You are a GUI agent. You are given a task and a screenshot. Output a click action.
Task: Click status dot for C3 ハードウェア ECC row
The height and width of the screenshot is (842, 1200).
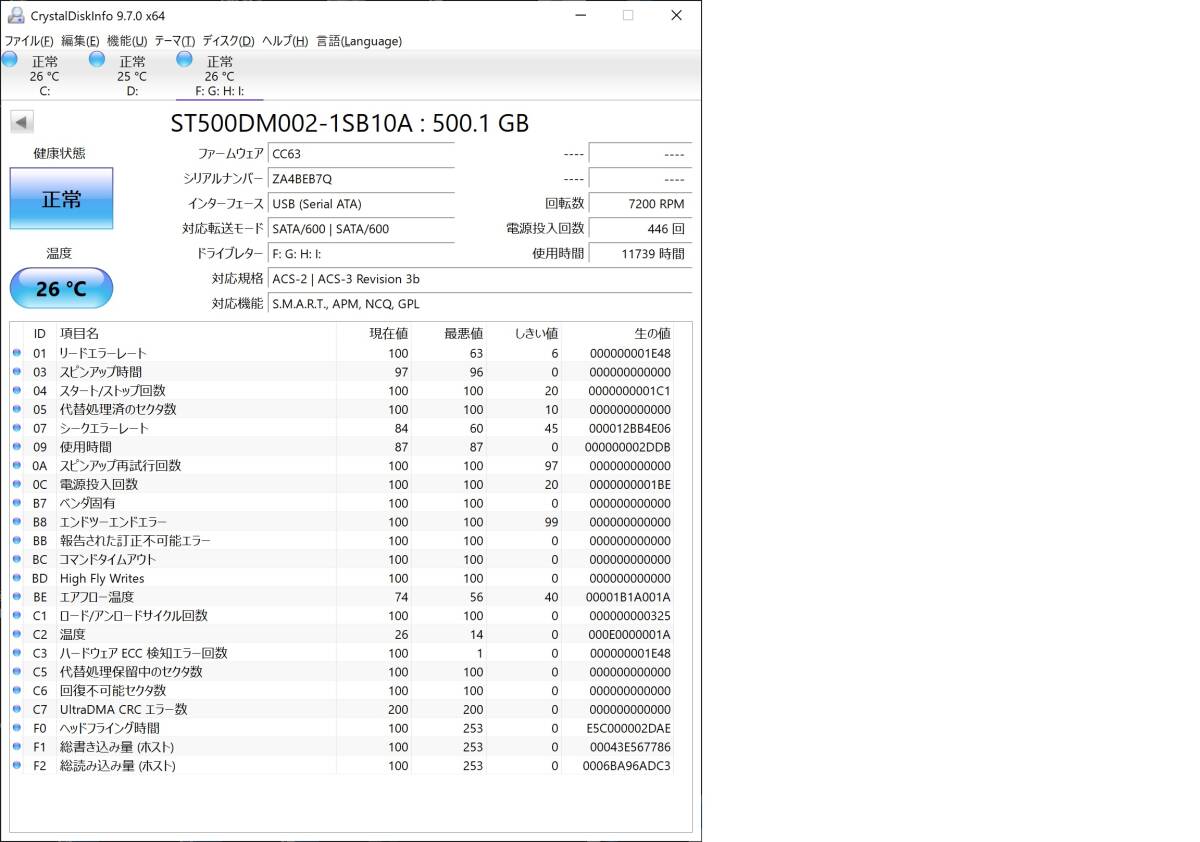pyautogui.click(x=16, y=653)
